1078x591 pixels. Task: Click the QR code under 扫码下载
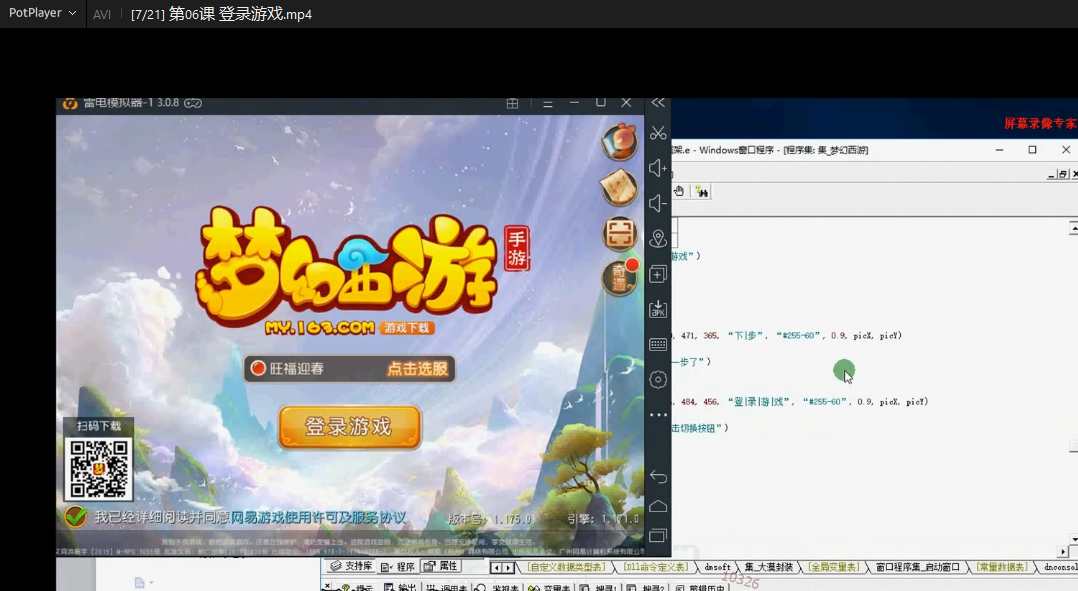tap(98, 469)
